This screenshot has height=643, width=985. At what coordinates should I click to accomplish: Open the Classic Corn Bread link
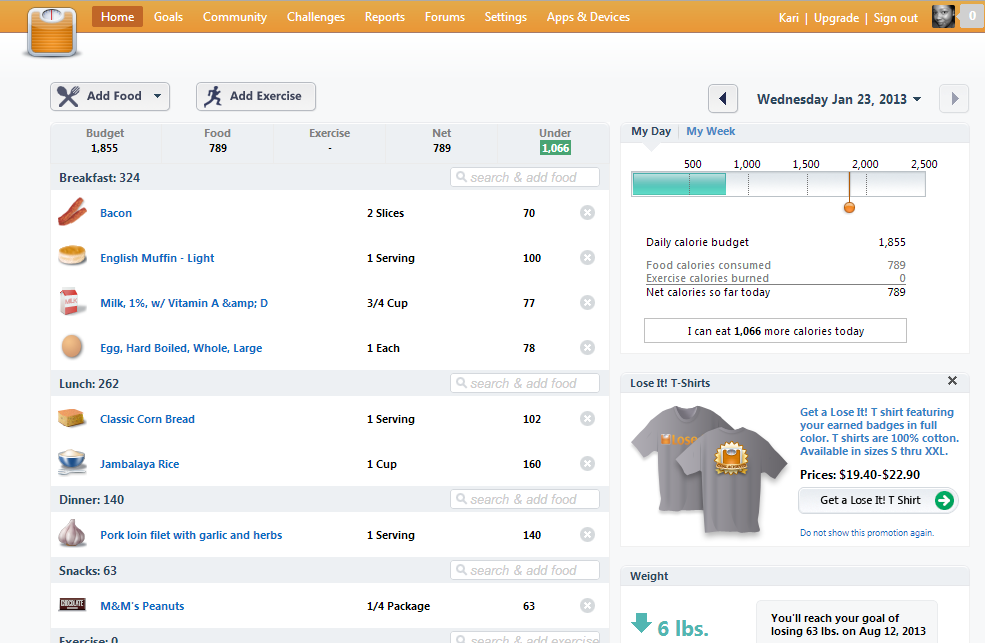(x=147, y=419)
